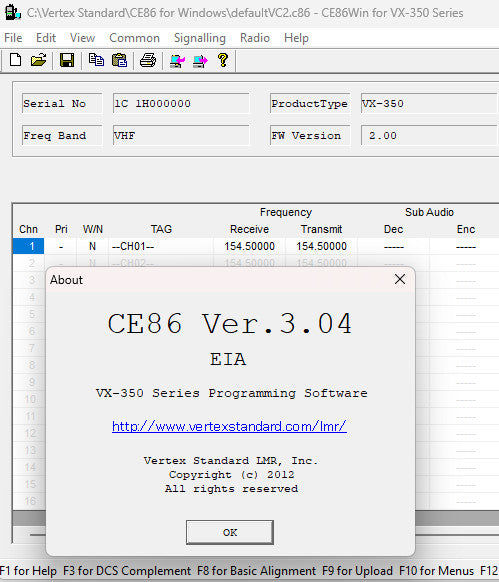Open the Radio menu
The image size is (499, 582).
click(255, 38)
